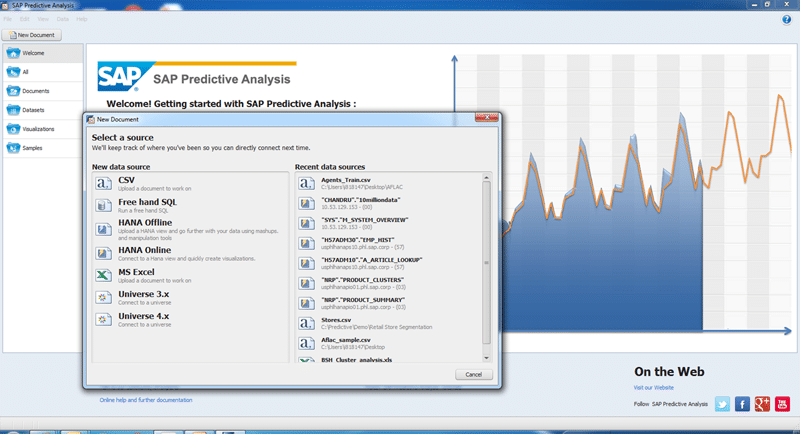Open Online help and further documentation link

tap(146, 400)
